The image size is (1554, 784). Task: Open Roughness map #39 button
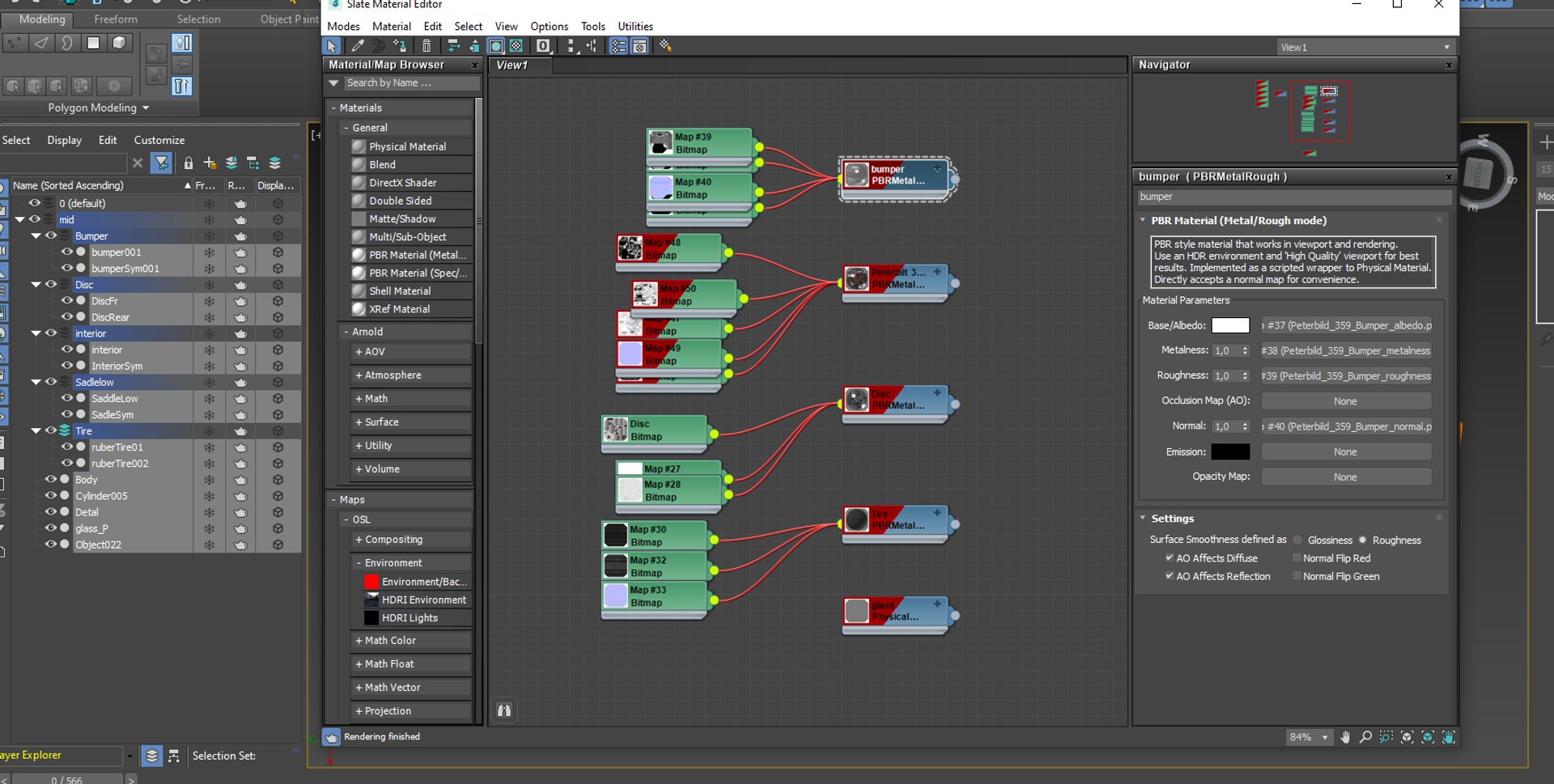[1346, 376]
